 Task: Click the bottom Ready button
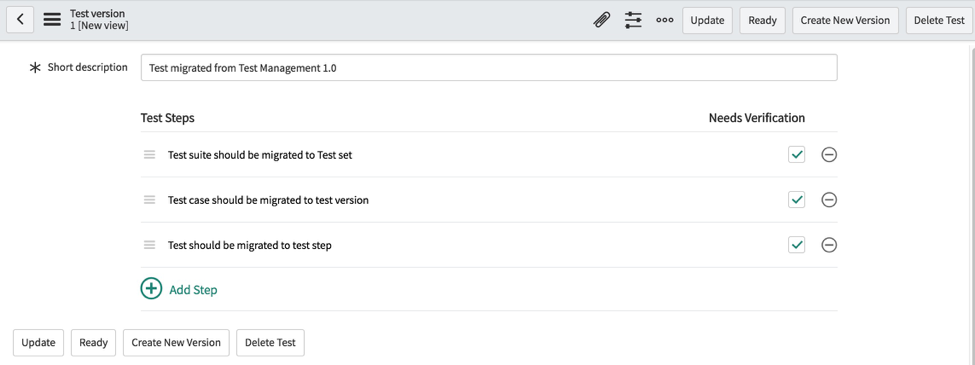[93, 343]
